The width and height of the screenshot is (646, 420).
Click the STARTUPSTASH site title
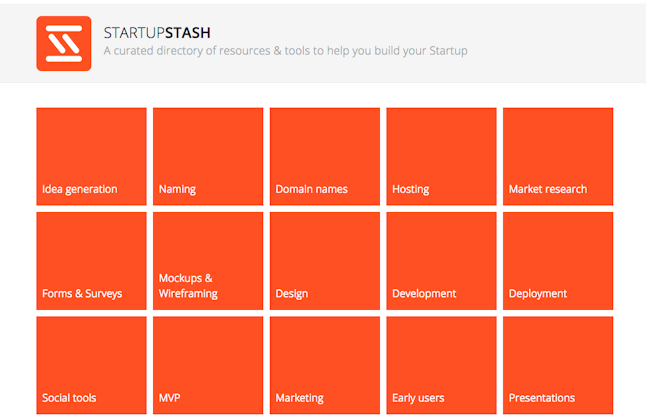pyautogui.click(x=157, y=33)
